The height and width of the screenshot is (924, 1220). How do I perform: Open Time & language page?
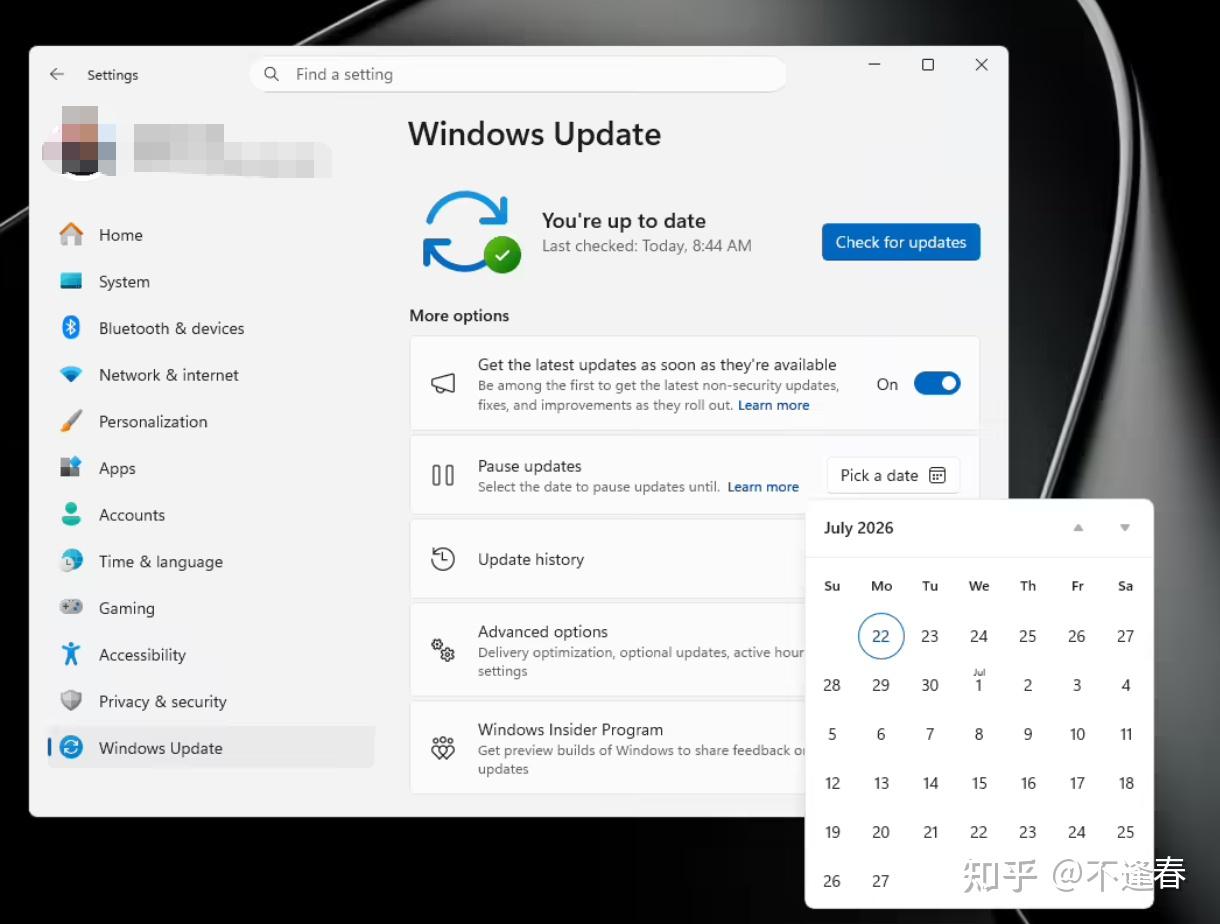click(211, 561)
